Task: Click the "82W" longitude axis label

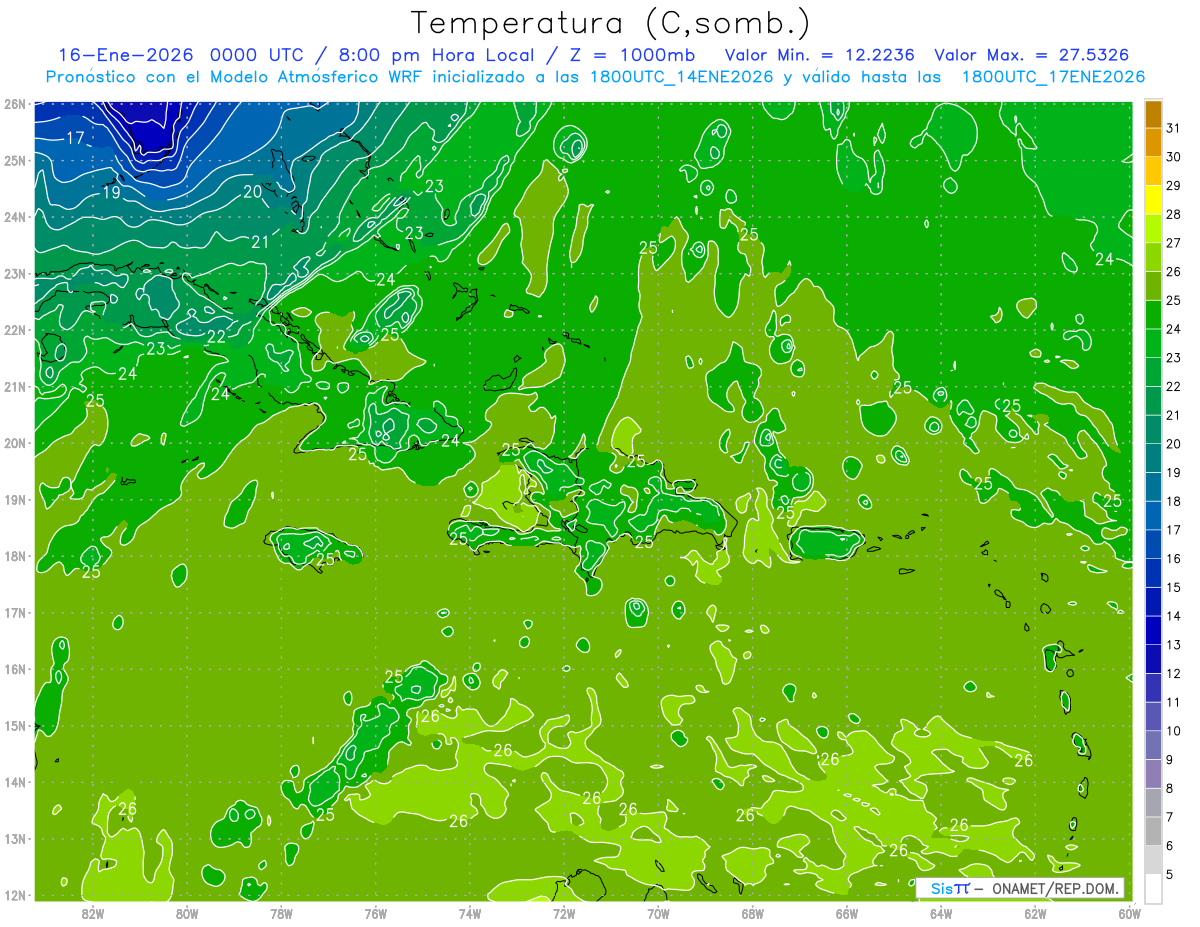Action: (x=93, y=912)
